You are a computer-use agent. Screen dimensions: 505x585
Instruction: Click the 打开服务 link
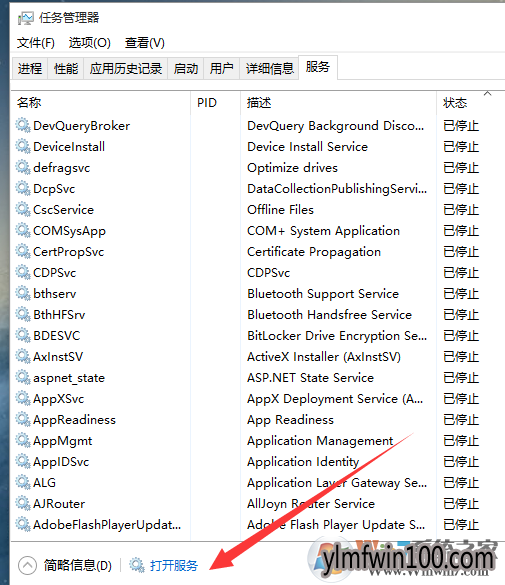click(x=174, y=566)
